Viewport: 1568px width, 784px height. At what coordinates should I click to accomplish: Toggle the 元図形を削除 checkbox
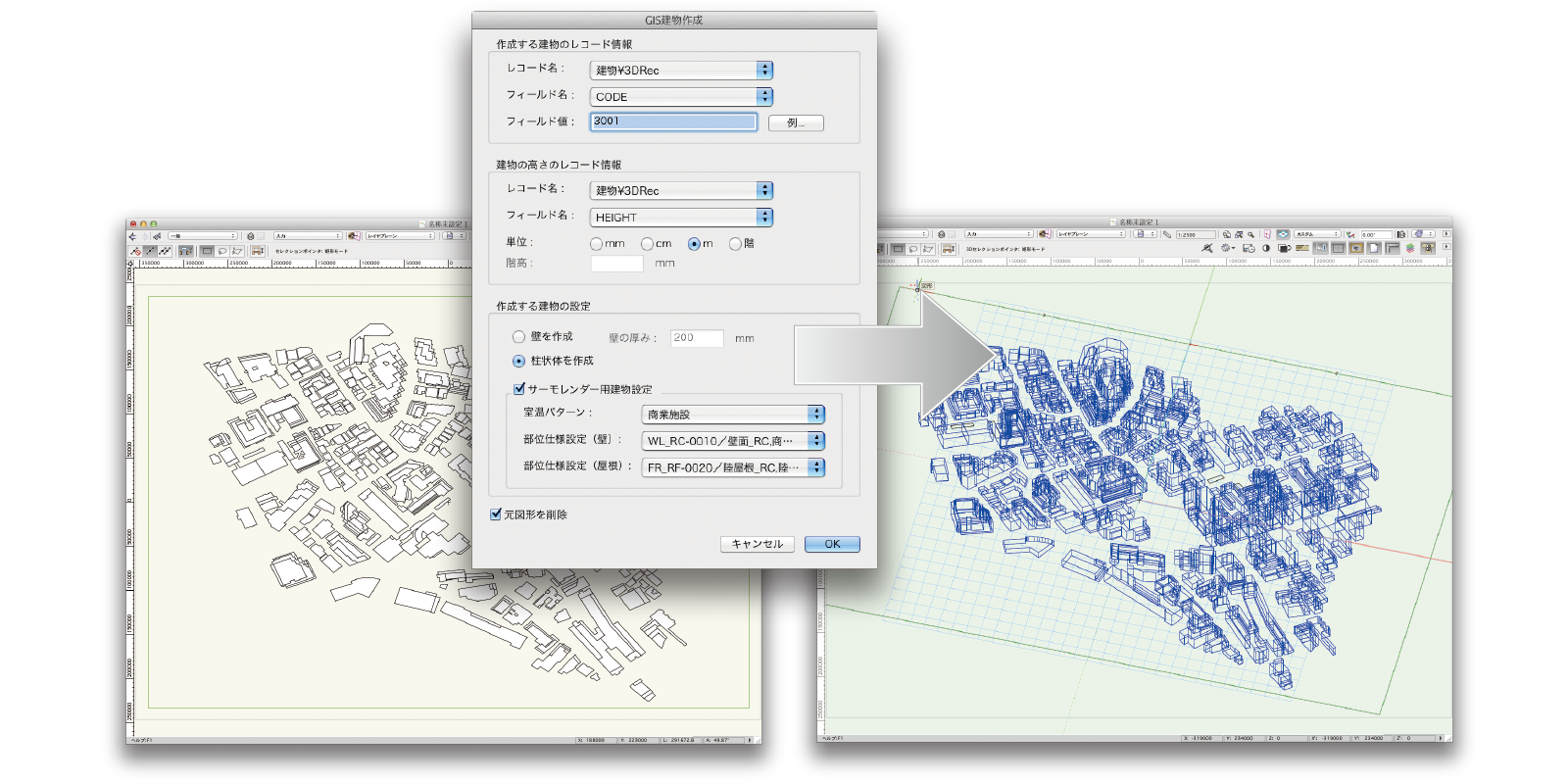[496, 514]
